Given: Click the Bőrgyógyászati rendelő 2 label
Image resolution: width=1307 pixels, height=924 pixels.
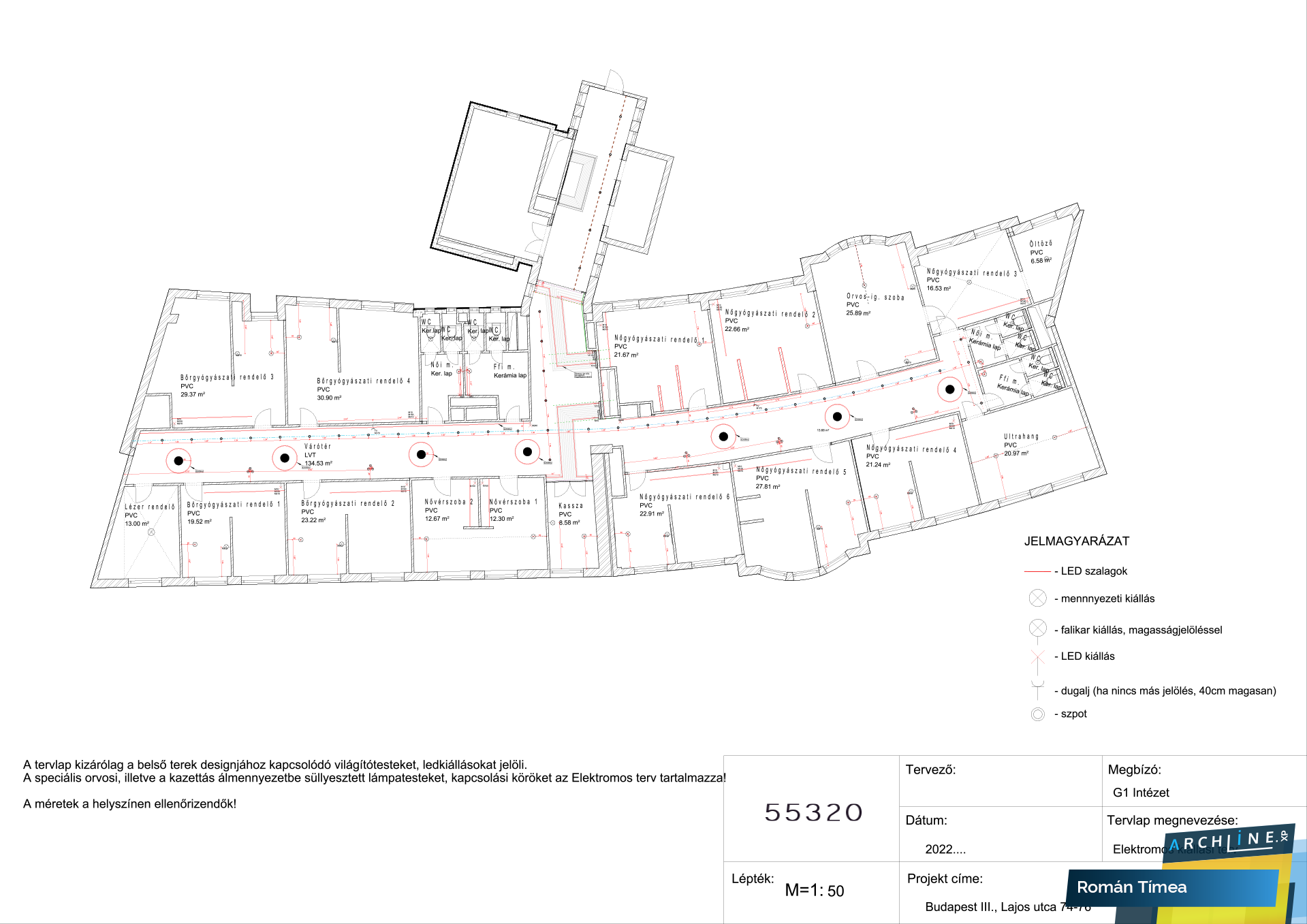Looking at the screenshot, I should pyautogui.click(x=347, y=504).
